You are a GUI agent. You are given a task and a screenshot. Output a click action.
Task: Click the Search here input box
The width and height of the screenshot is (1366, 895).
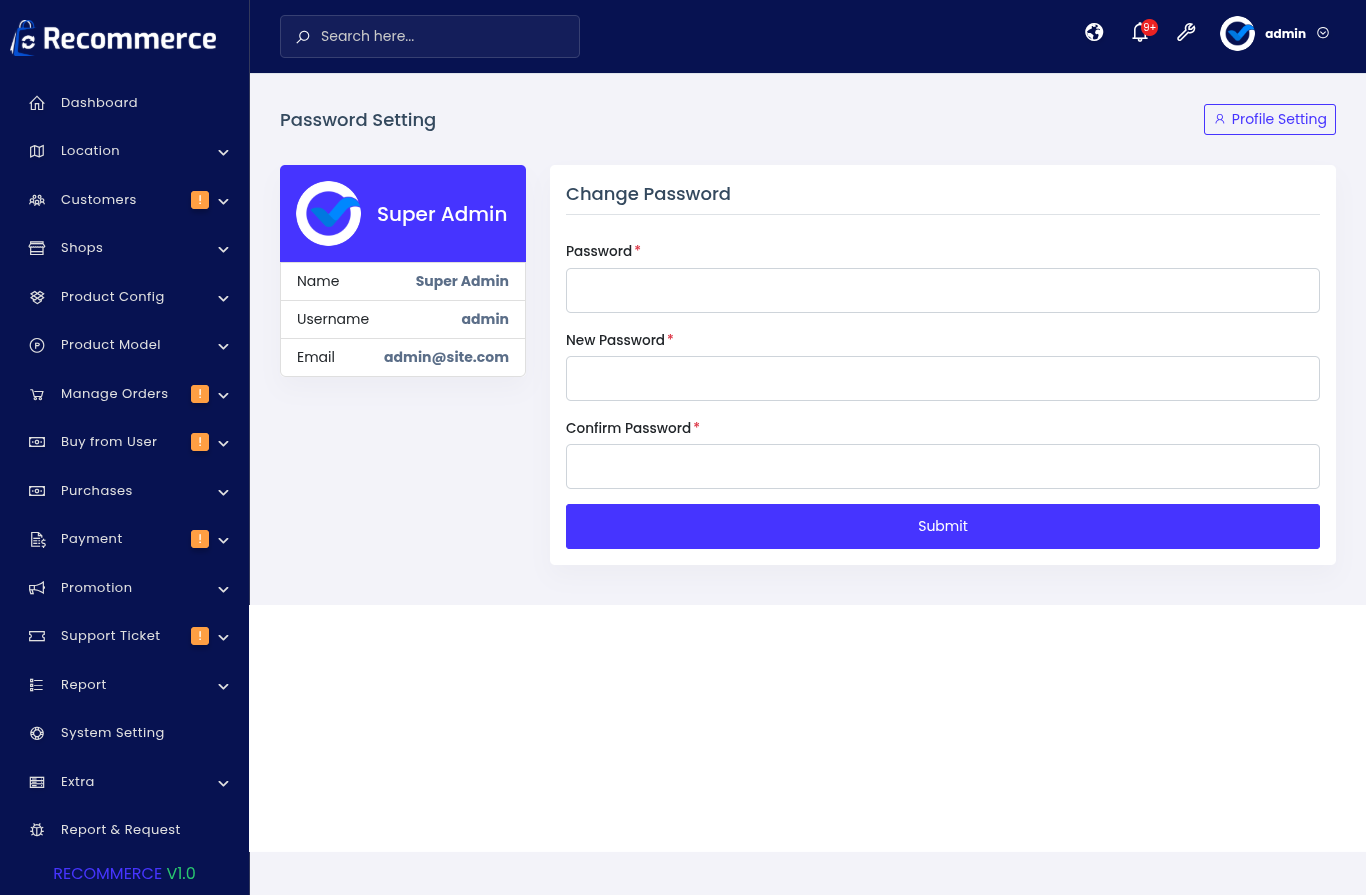coord(430,36)
